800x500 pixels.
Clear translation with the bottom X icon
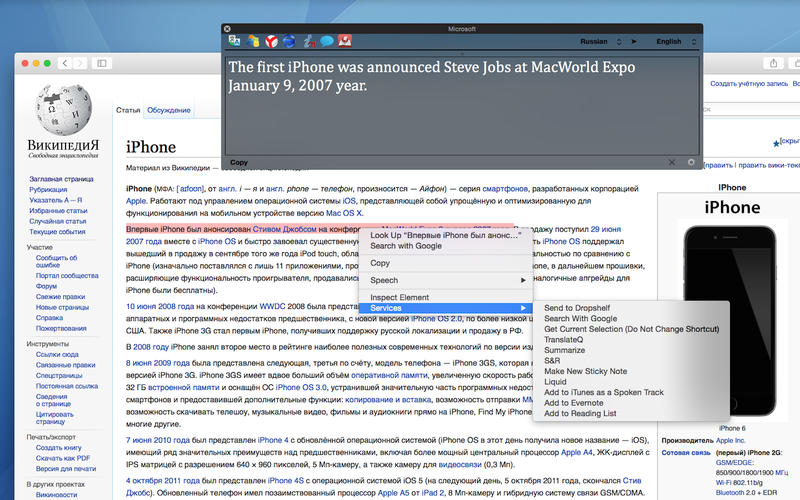click(x=672, y=162)
